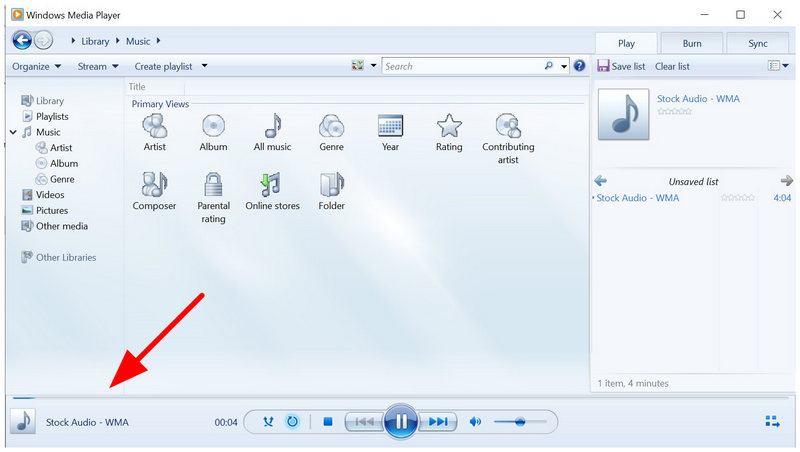Click the now playing music note thumbnail
This screenshot has height=452, width=800.
(23, 421)
